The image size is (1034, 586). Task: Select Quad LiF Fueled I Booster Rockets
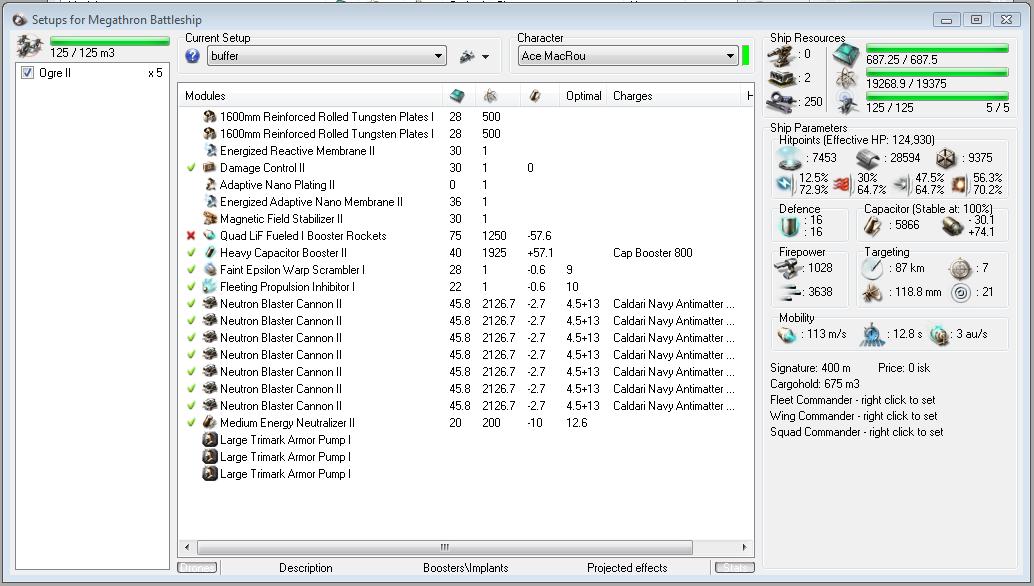(x=466, y=236)
